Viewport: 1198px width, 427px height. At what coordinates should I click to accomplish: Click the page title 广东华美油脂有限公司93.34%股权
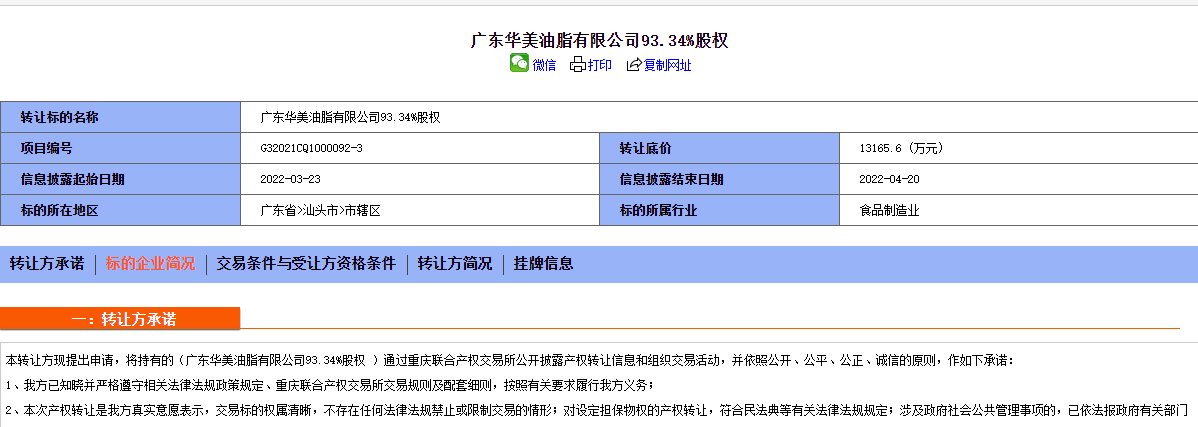coord(599,40)
